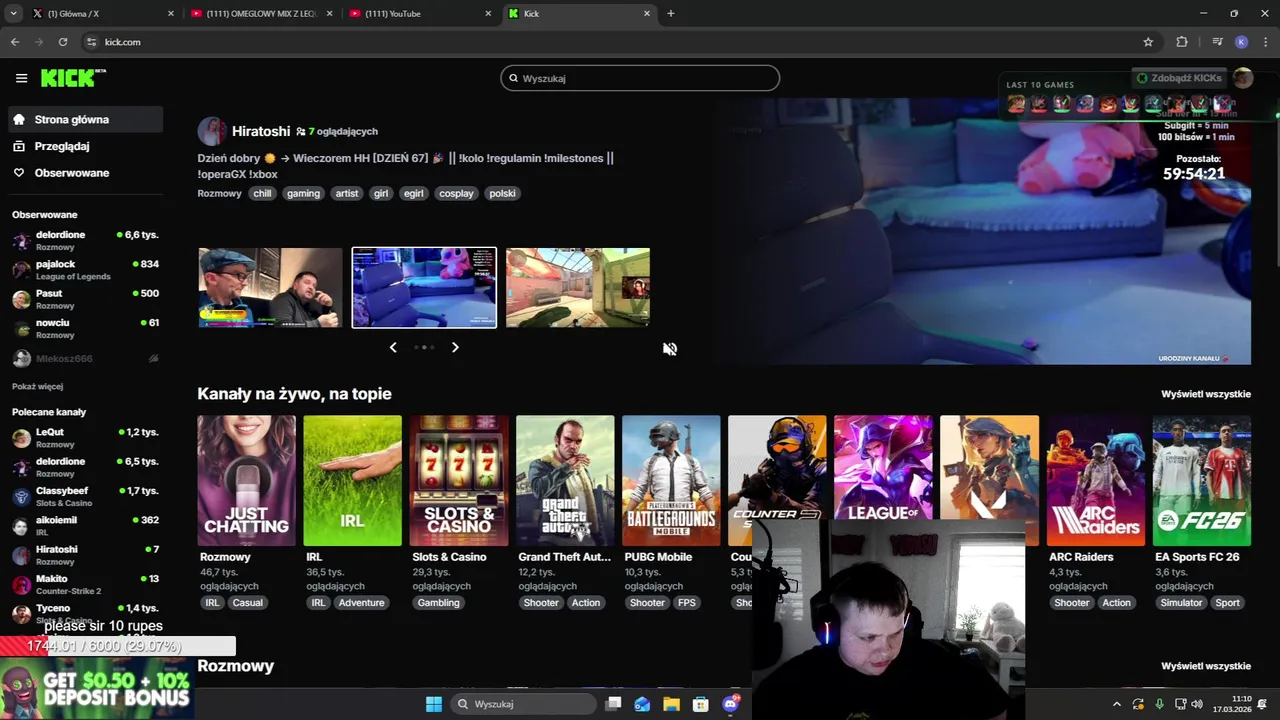Focus the Wyszukaj search field on Kick
Viewport: 1280px width, 720px height.
(640, 78)
